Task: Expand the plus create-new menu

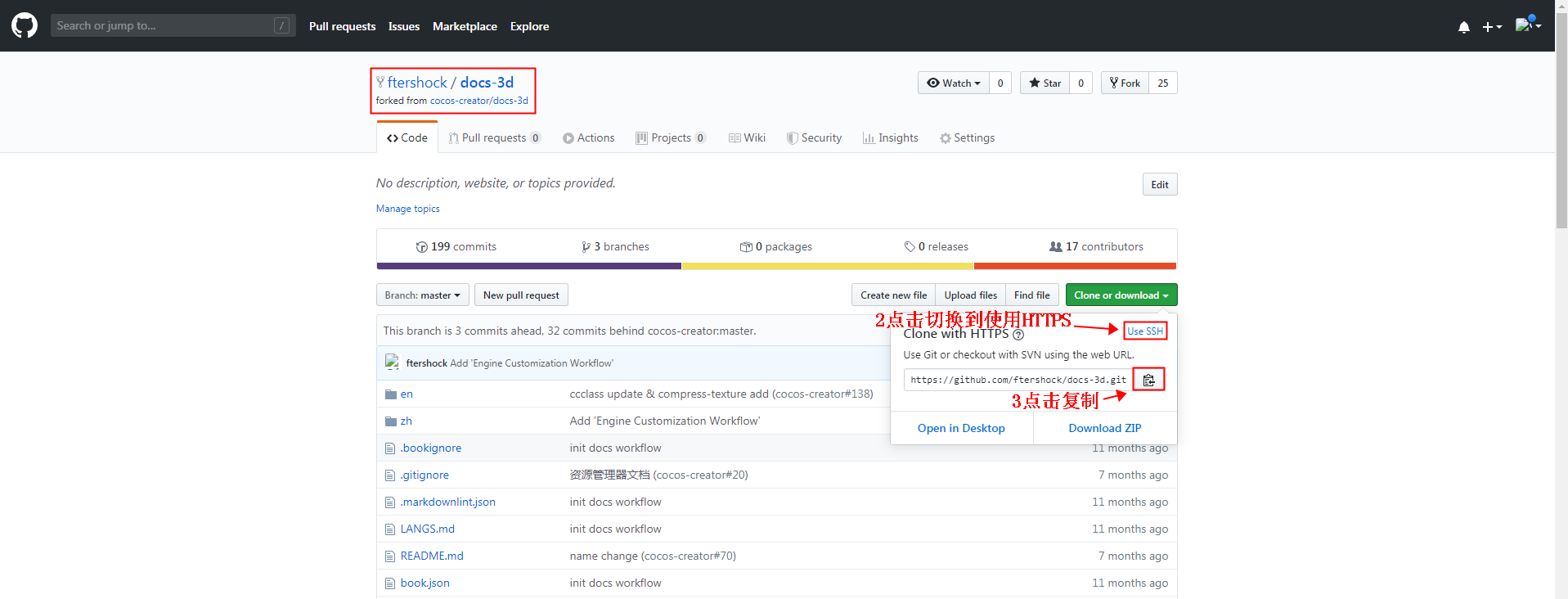Action: coord(1491,27)
